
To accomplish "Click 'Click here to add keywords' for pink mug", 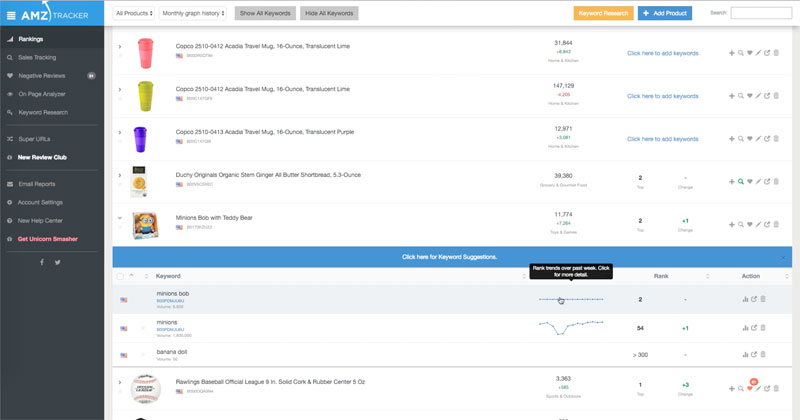I will pyautogui.click(x=663, y=53).
